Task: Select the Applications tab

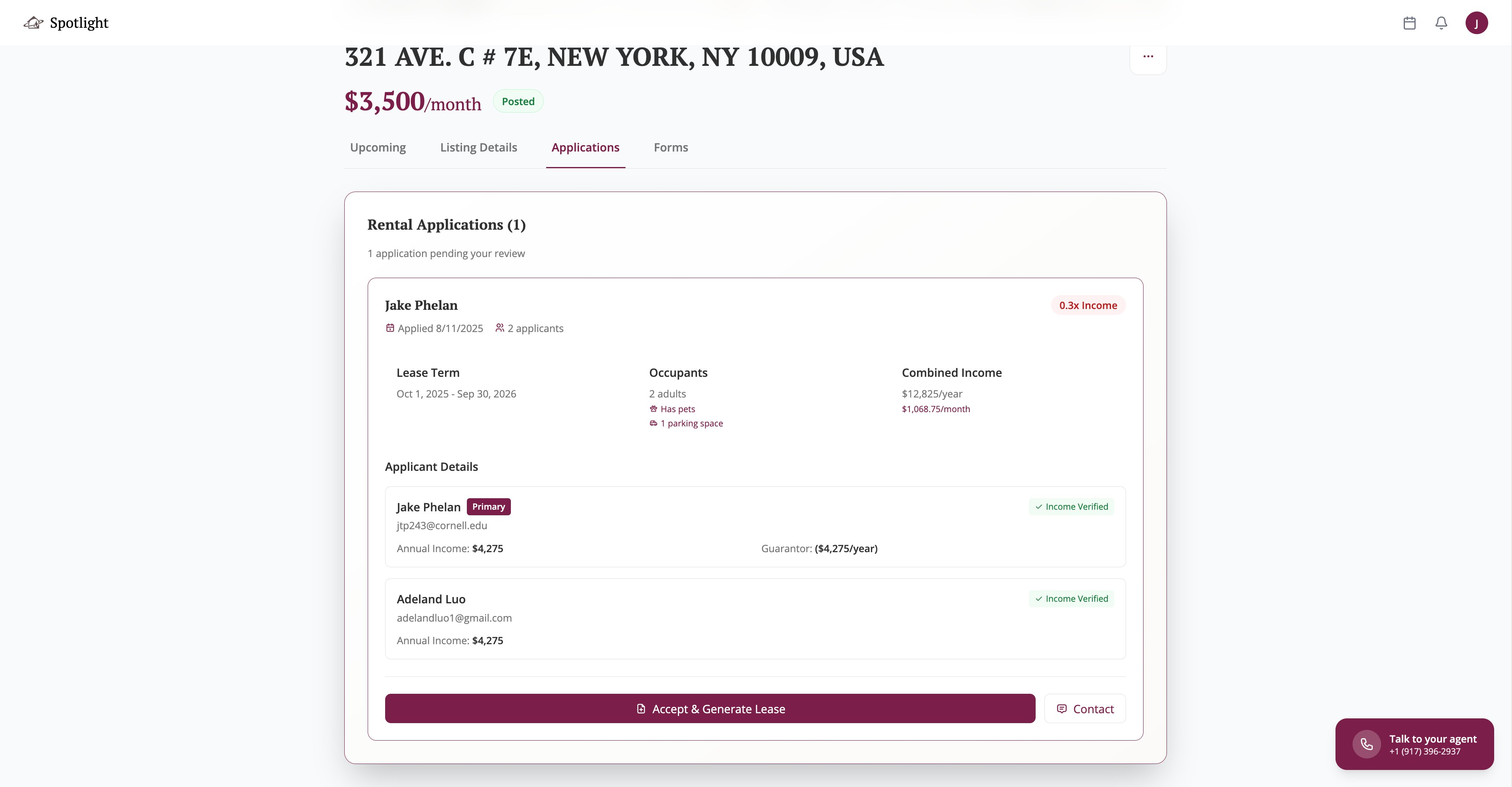Action: (585, 147)
